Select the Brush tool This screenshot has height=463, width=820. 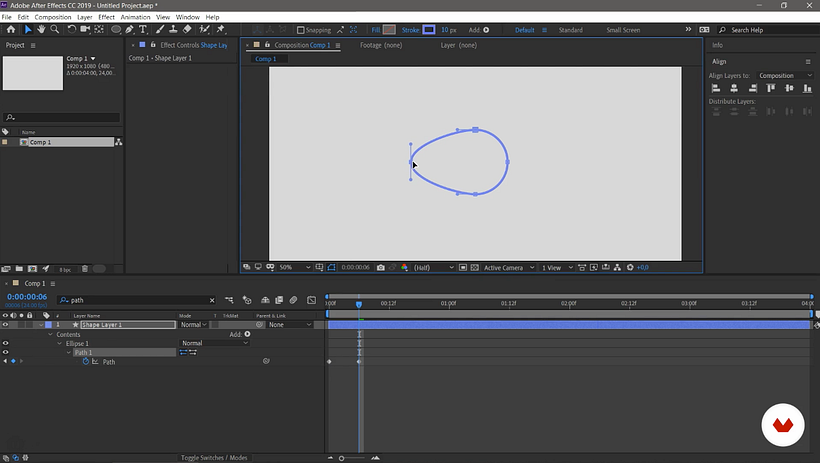point(160,30)
